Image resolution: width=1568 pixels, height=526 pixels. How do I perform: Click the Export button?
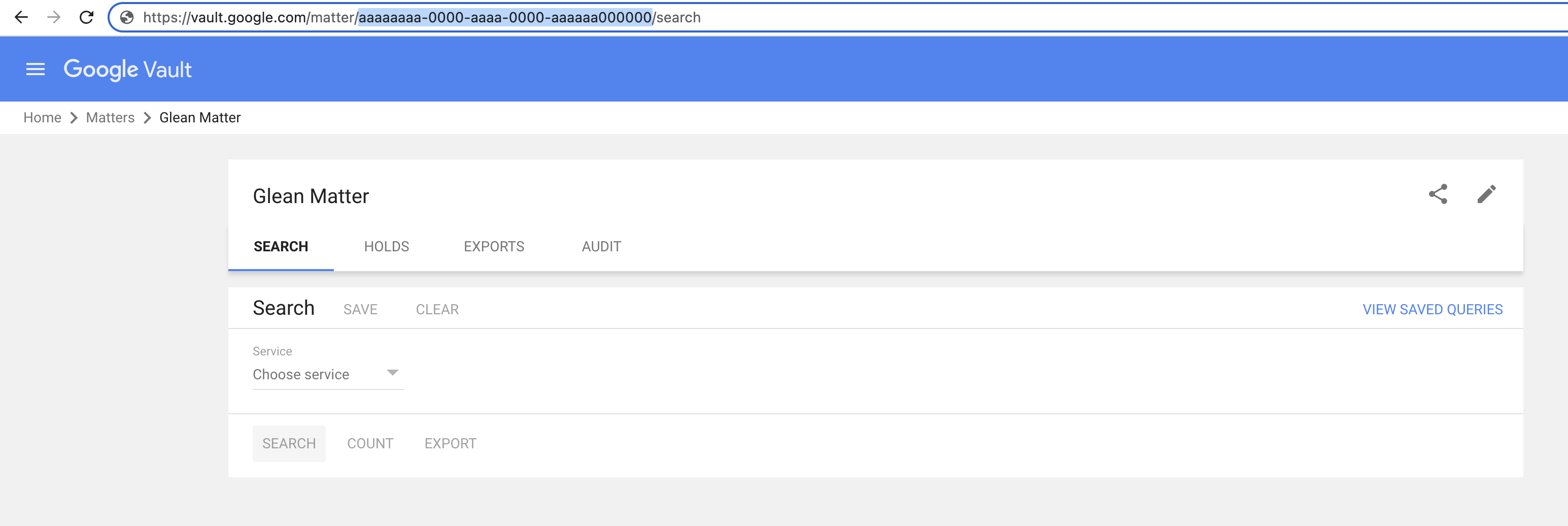pos(451,443)
